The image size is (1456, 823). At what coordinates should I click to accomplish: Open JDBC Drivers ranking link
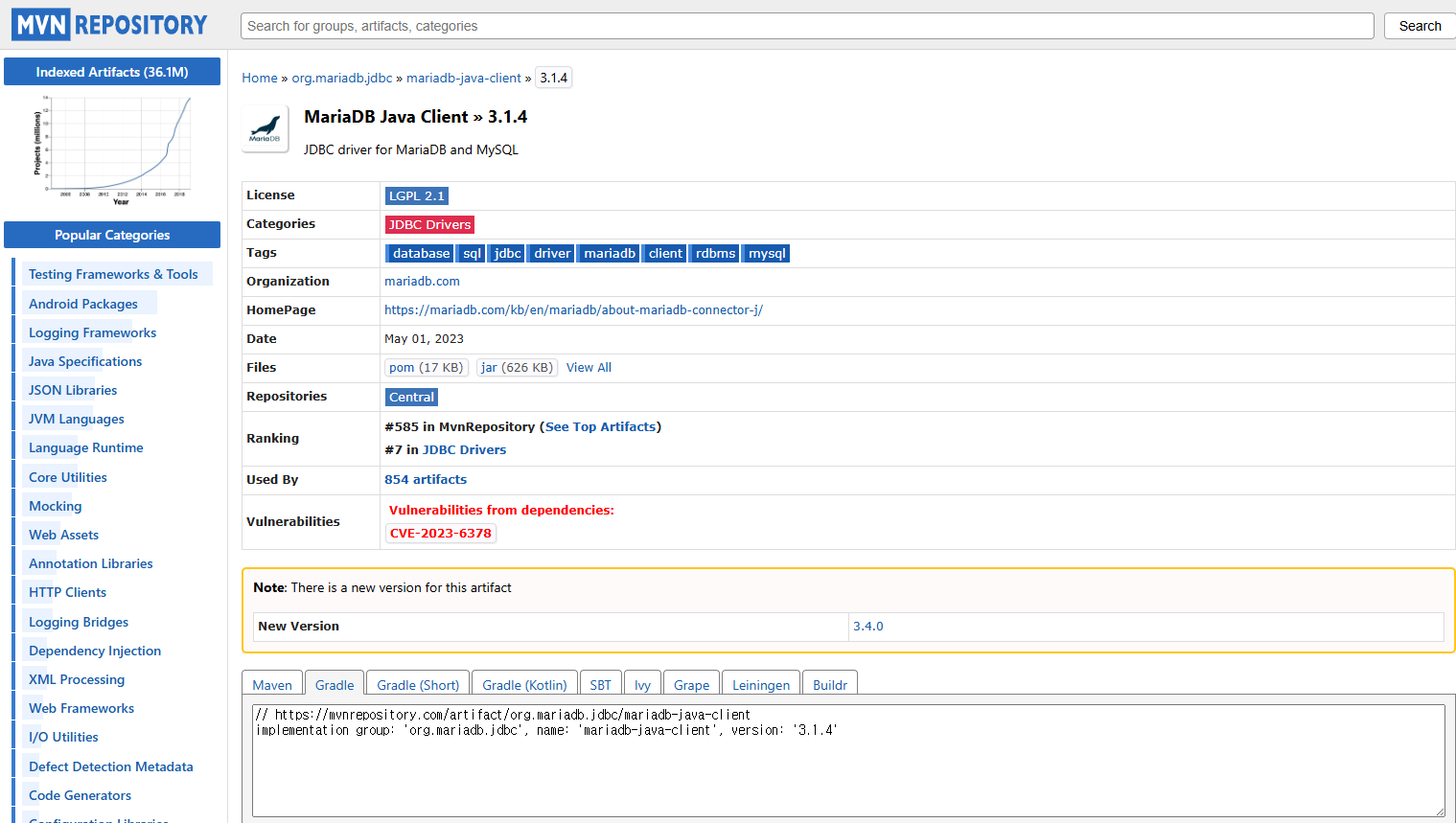[x=464, y=450]
